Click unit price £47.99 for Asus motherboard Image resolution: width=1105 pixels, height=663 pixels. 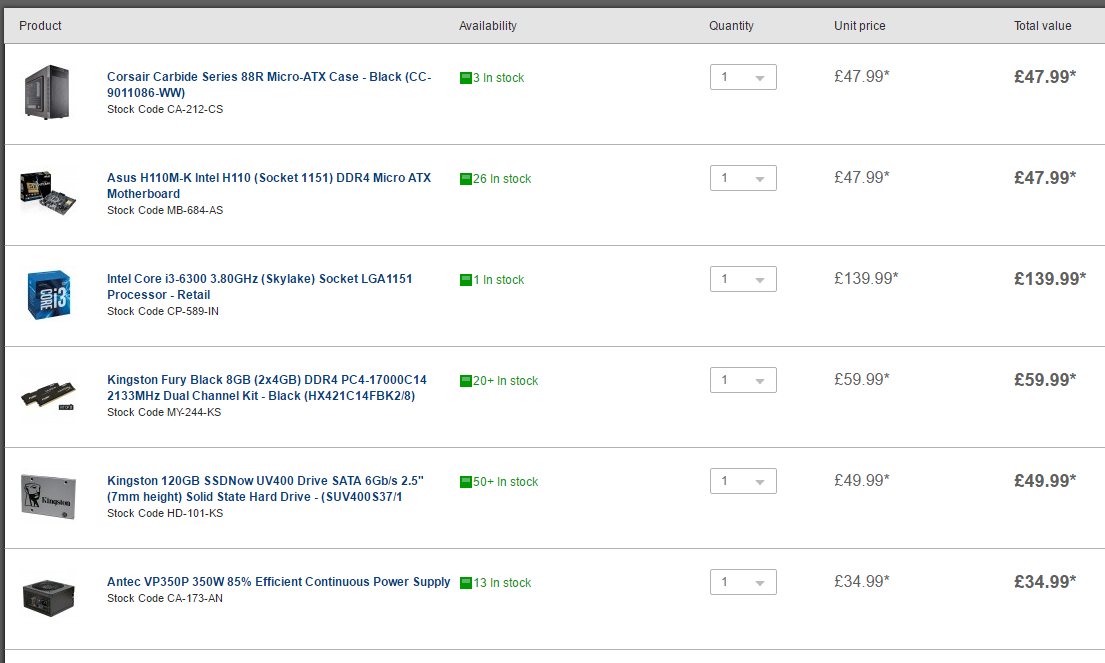[x=862, y=178]
